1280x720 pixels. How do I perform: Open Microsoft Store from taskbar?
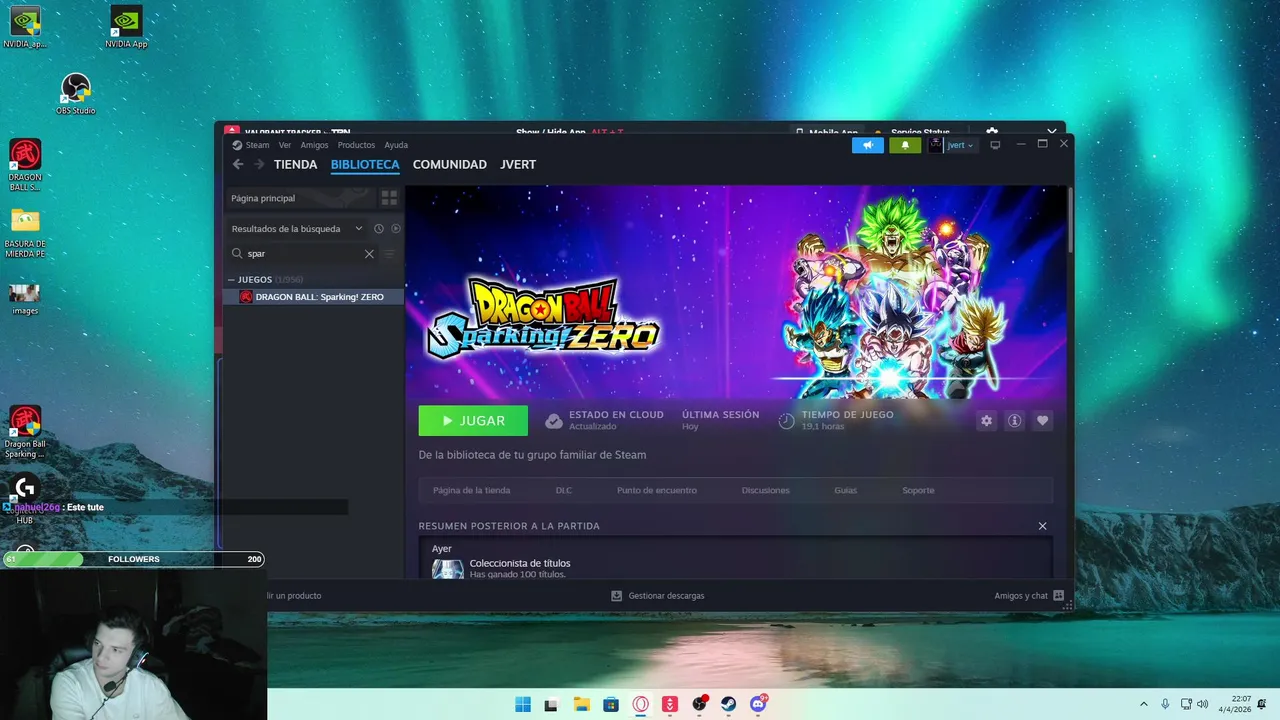tap(611, 704)
